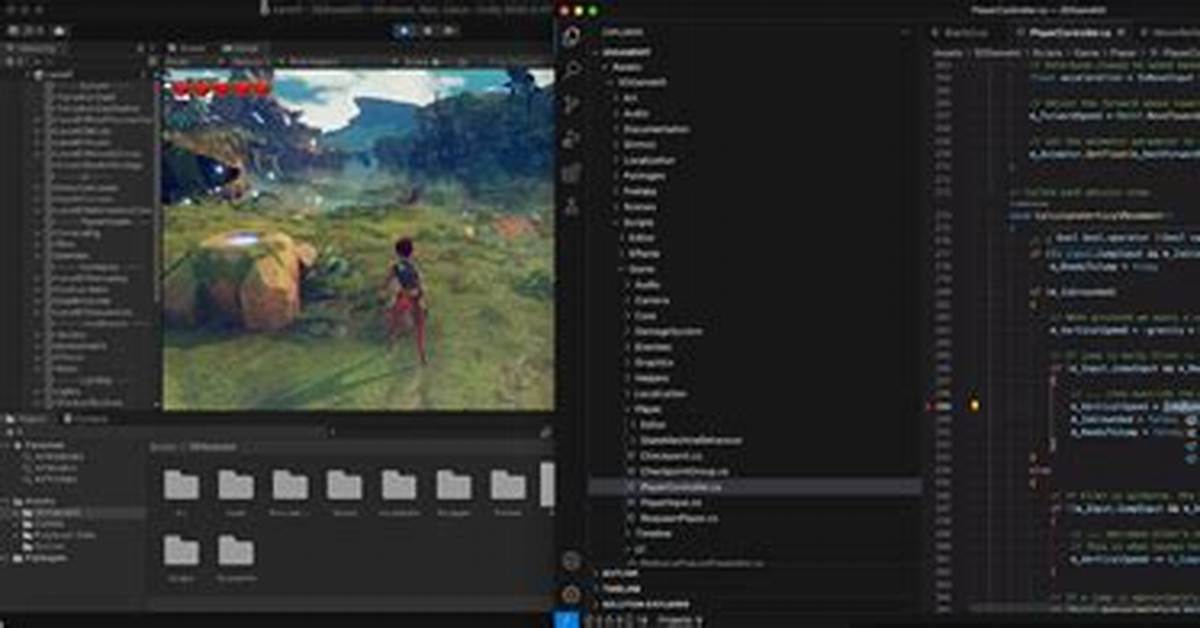Select PlayerController.cs in Explorer tree
Image resolution: width=1200 pixels, height=628 pixels.
coord(755,486)
